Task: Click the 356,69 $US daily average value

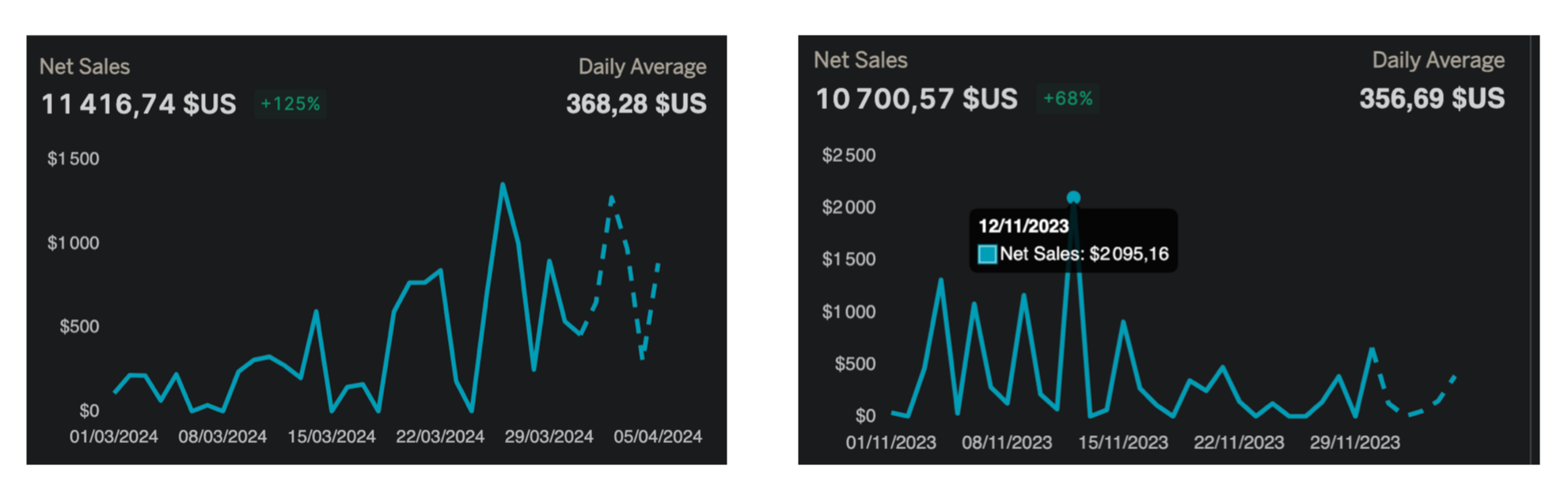Action: [x=1431, y=99]
